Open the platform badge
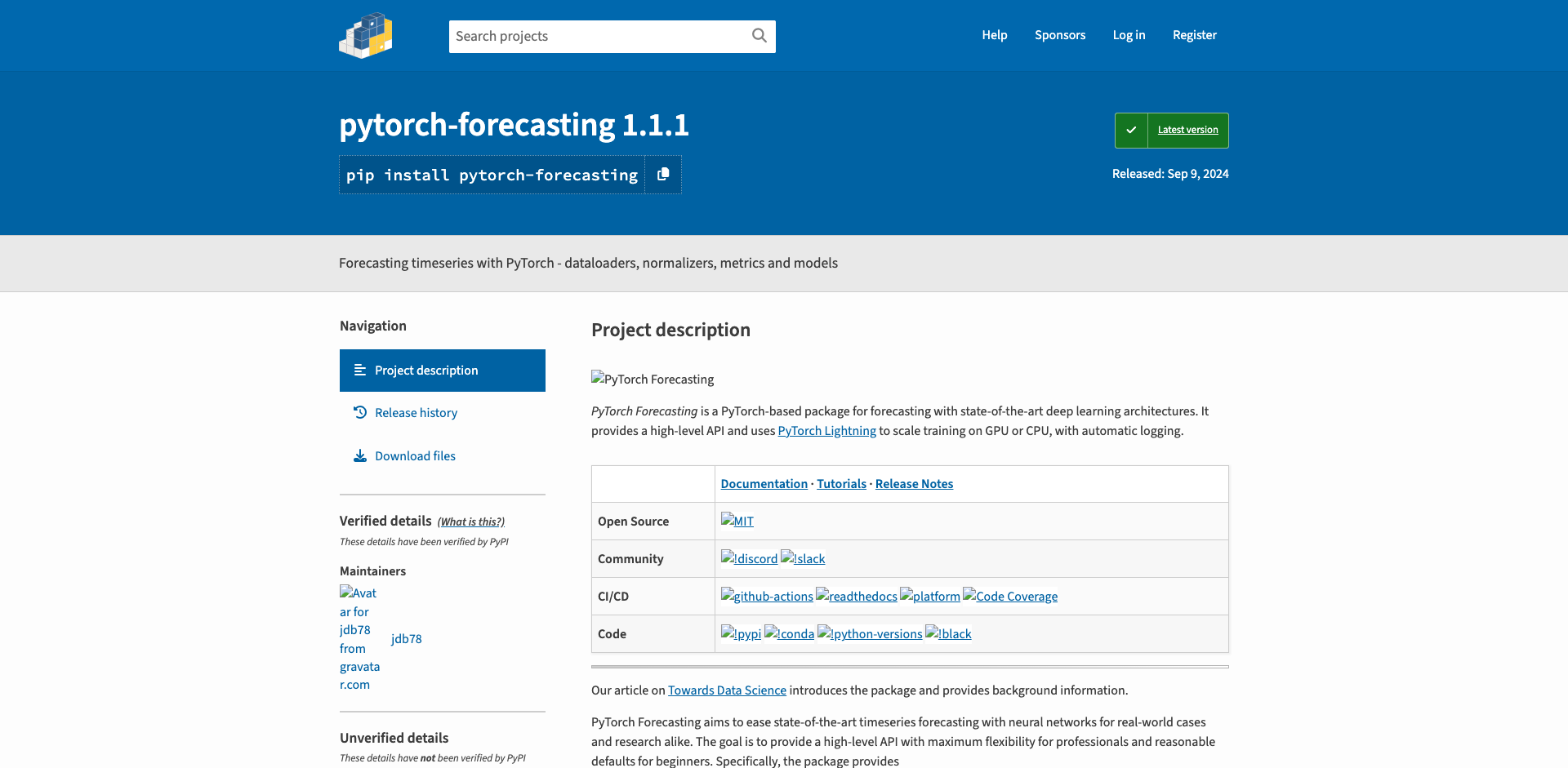This screenshot has width=1568, height=768. pos(930,596)
